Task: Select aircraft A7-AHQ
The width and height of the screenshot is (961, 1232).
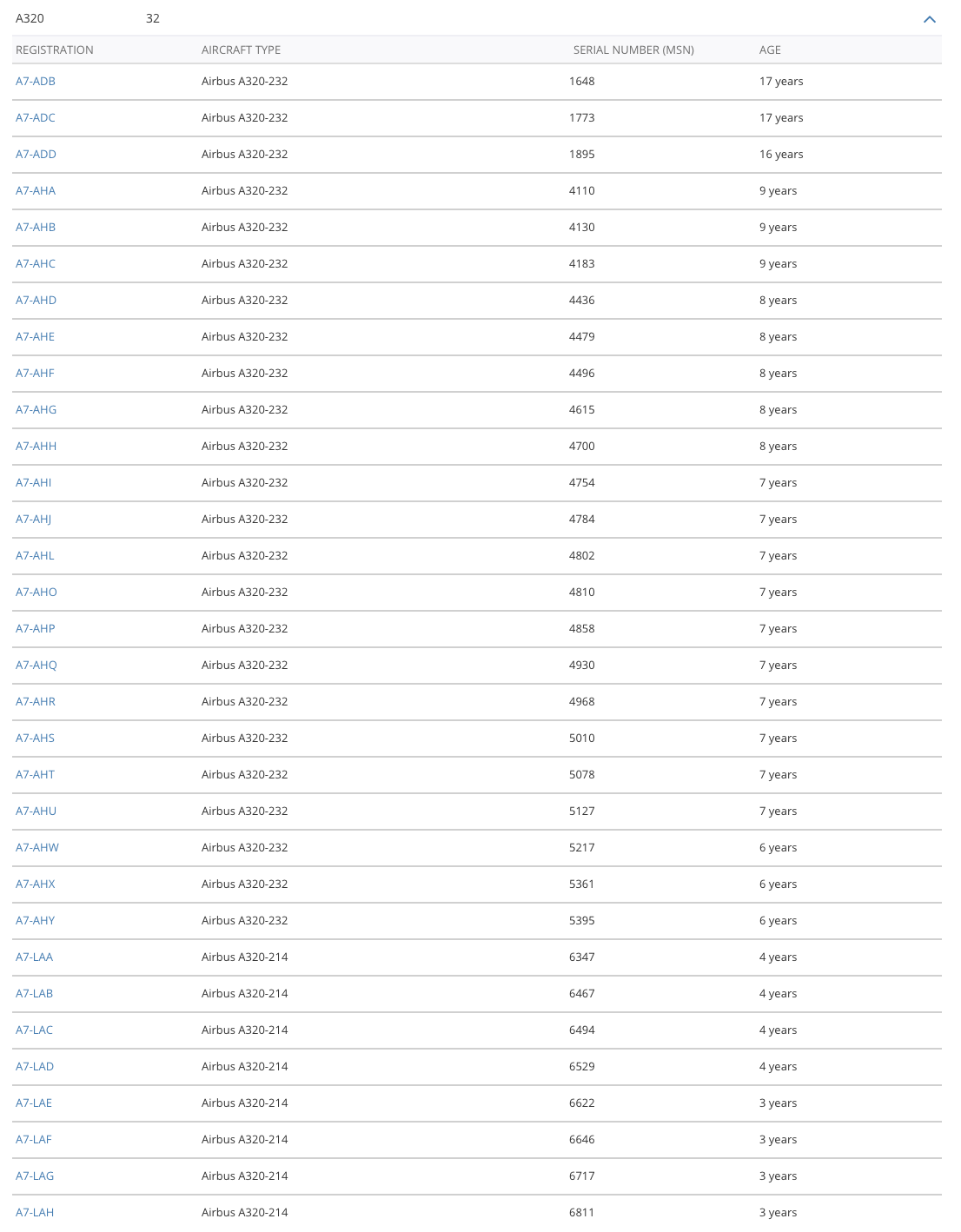Action: tap(36, 666)
